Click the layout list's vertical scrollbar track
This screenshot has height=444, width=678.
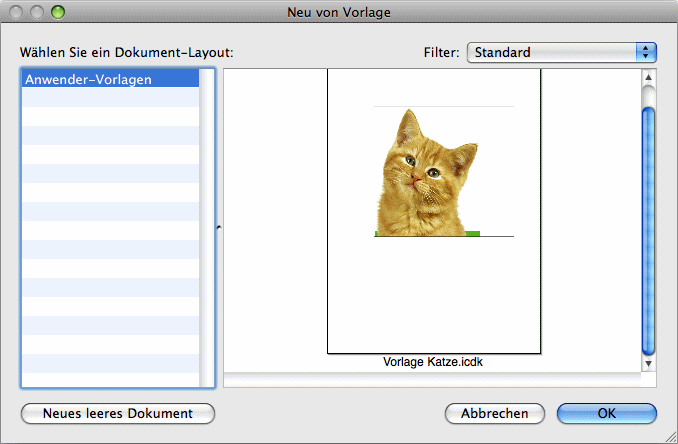pyautogui.click(x=207, y=230)
